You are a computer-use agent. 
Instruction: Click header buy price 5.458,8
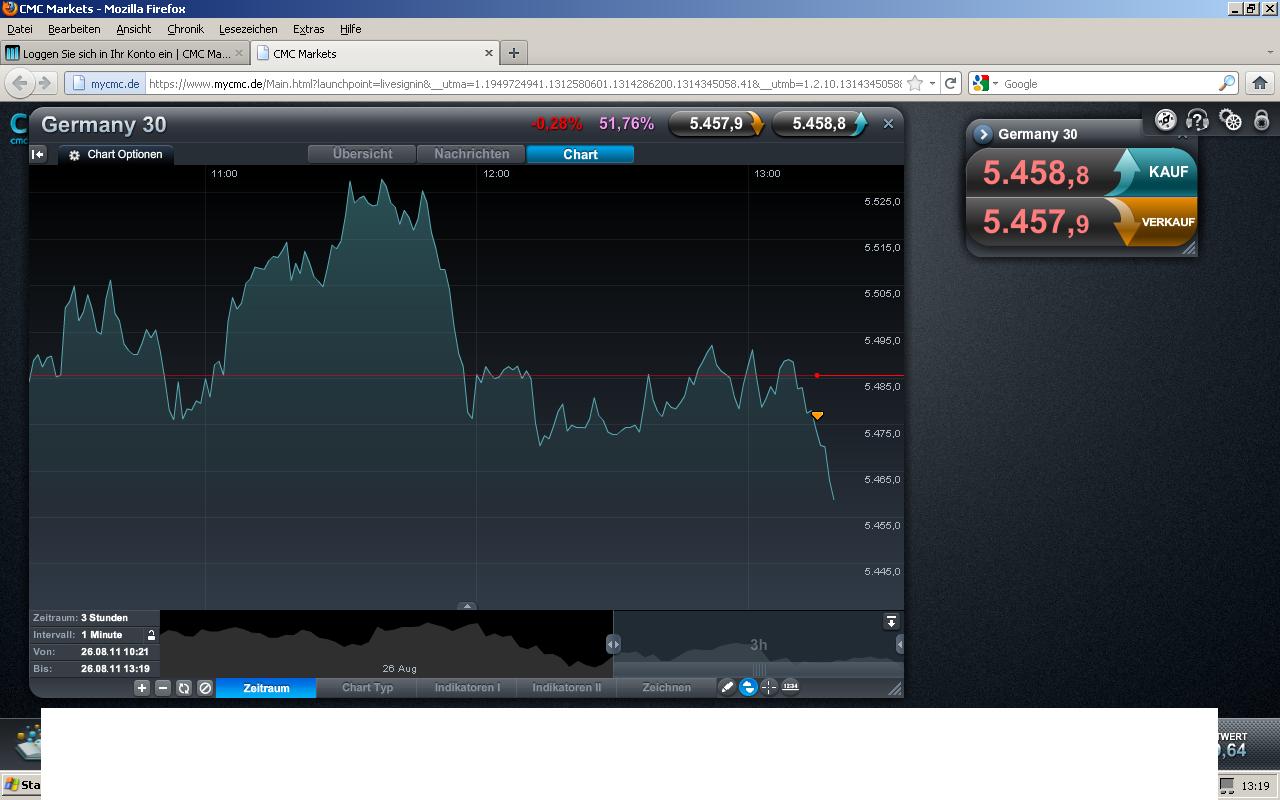[820, 124]
